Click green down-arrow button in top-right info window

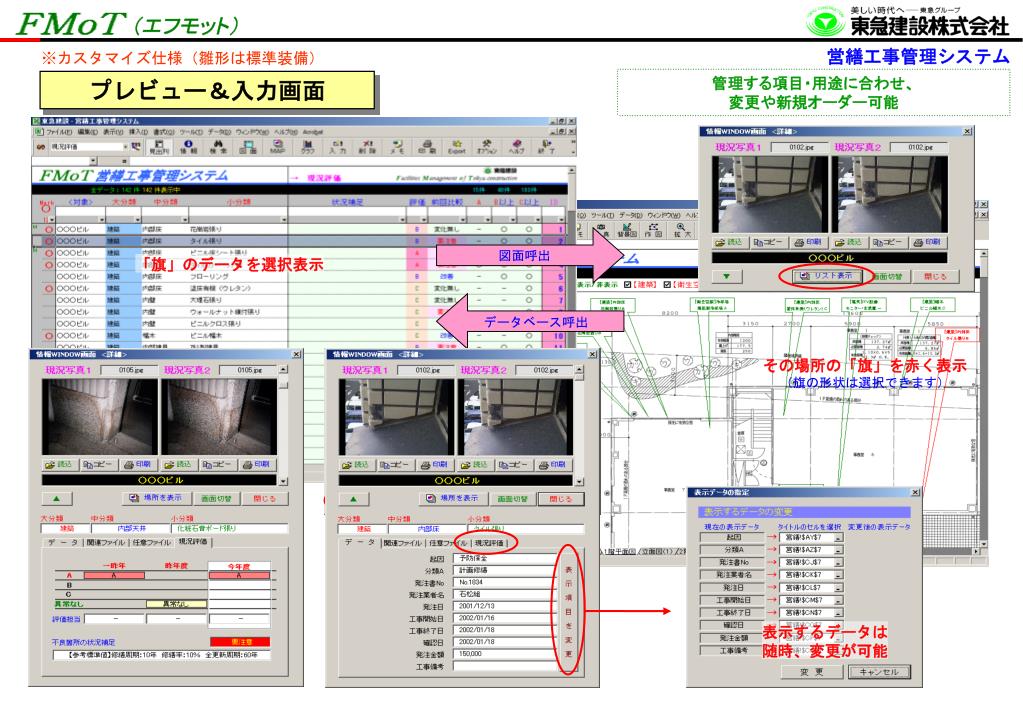[x=727, y=277]
